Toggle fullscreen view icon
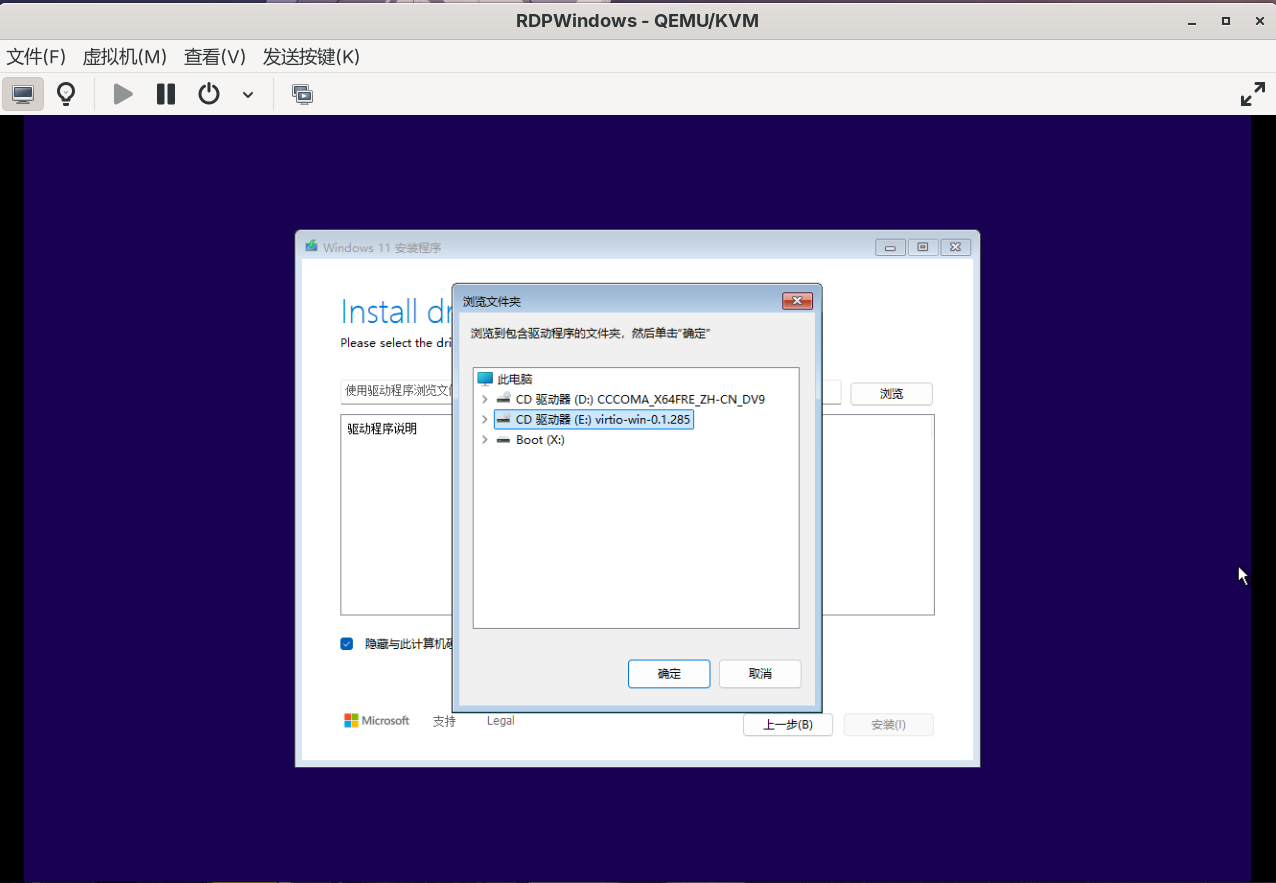This screenshot has height=883, width=1276. click(1252, 95)
